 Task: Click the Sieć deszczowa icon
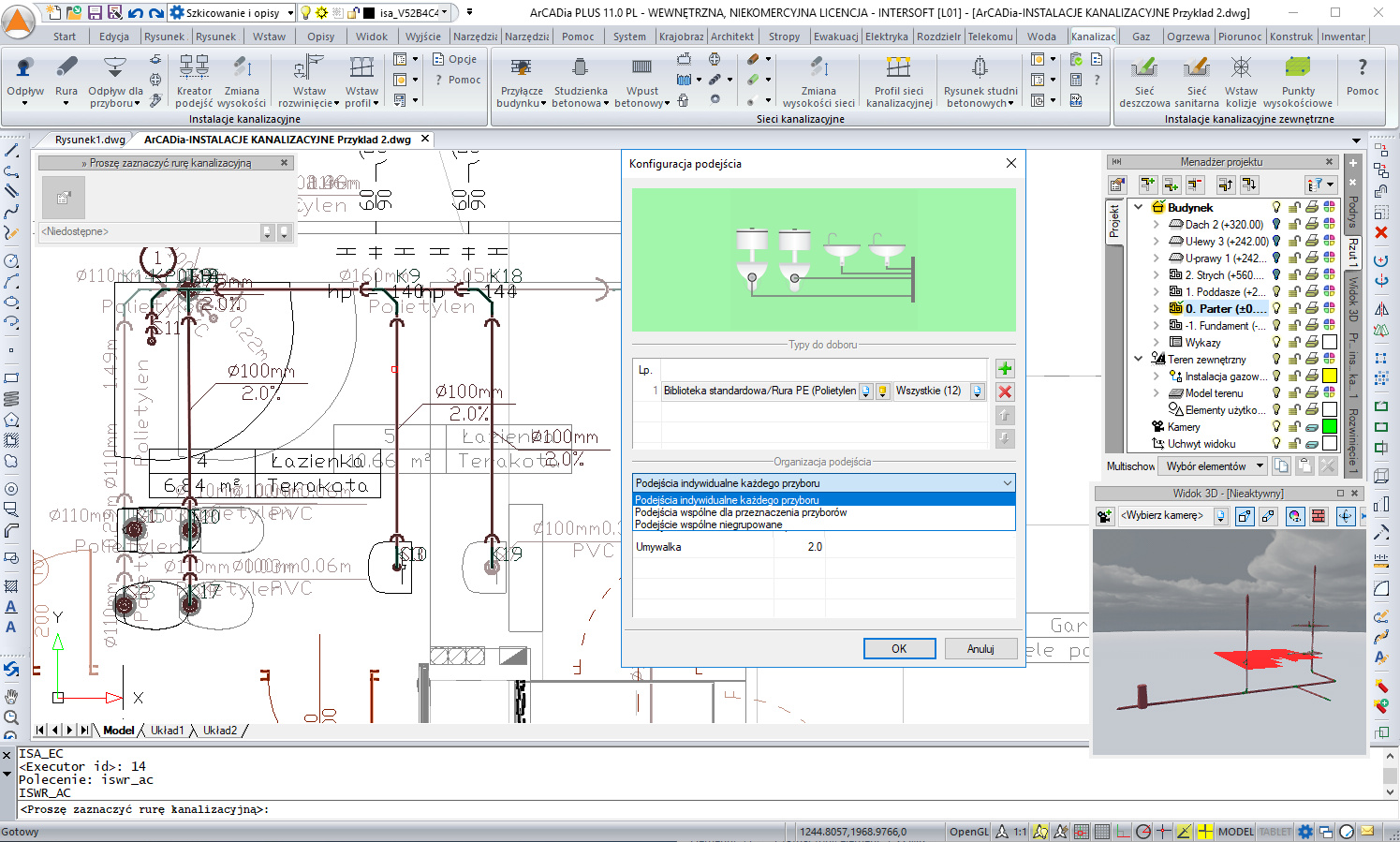coord(1143,68)
